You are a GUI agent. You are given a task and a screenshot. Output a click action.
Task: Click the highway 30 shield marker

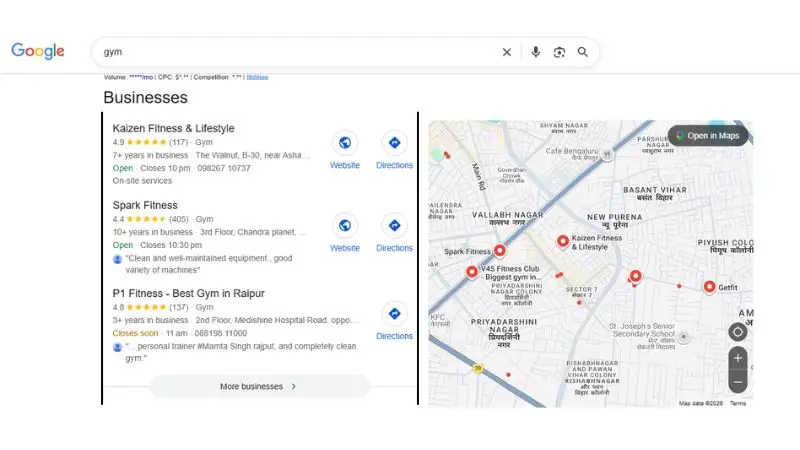coord(478,368)
